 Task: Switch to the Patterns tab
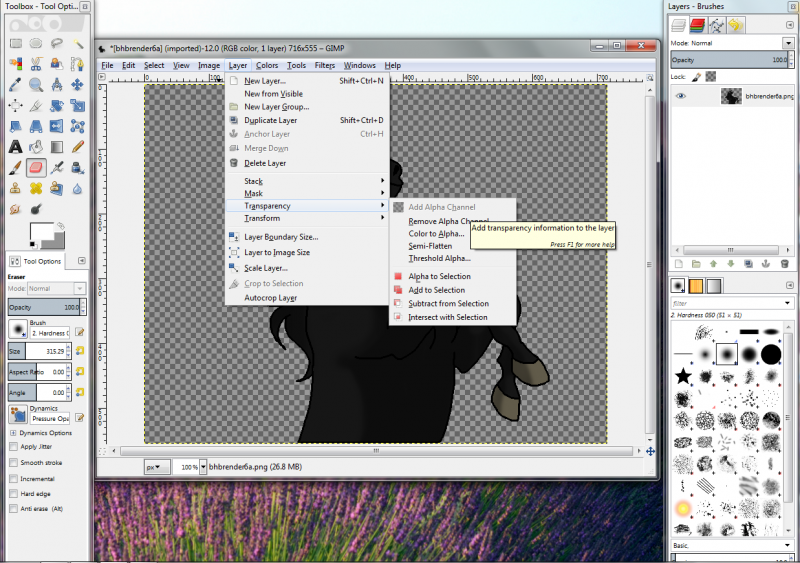[x=696, y=286]
